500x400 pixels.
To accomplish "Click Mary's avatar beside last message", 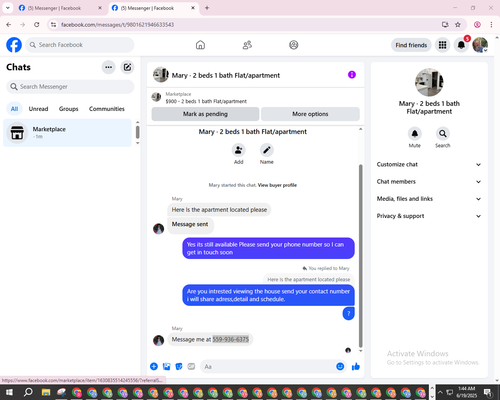I will coord(158,340).
